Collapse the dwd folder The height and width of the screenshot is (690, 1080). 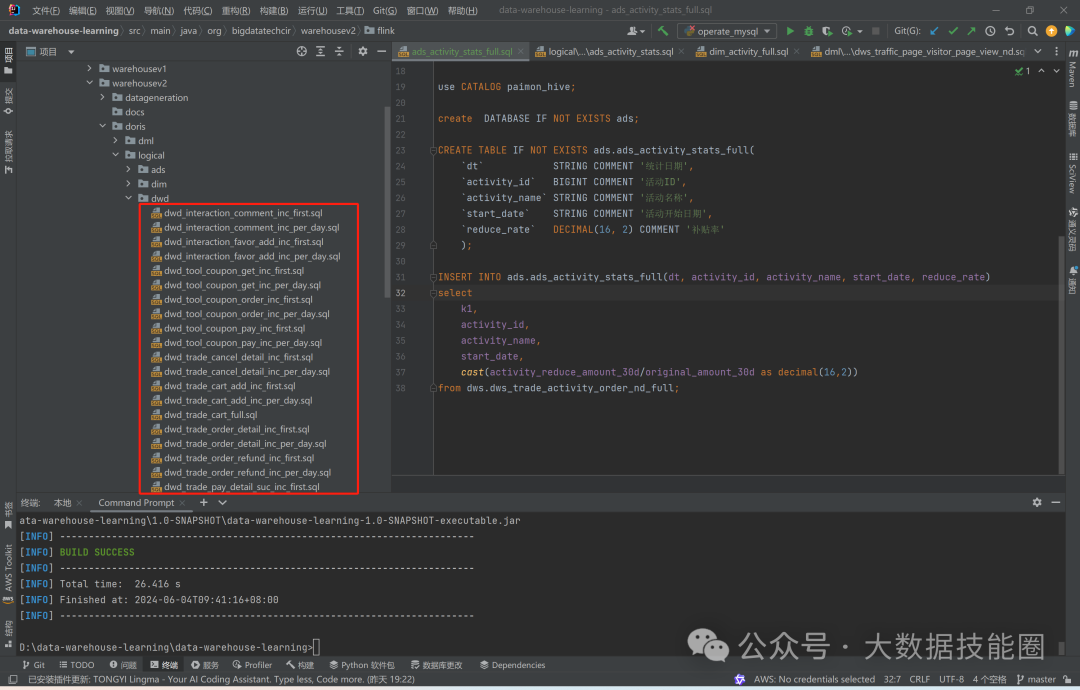(x=128, y=199)
